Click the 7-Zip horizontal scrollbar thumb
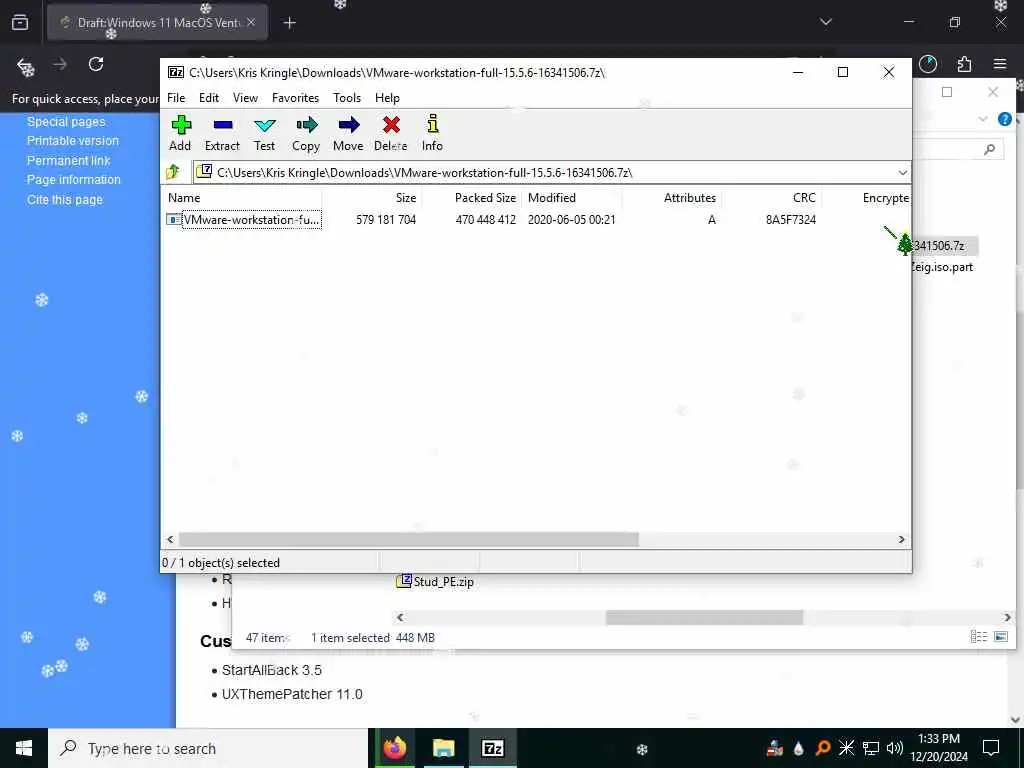Screen dimensions: 1024x768 click(x=409, y=539)
